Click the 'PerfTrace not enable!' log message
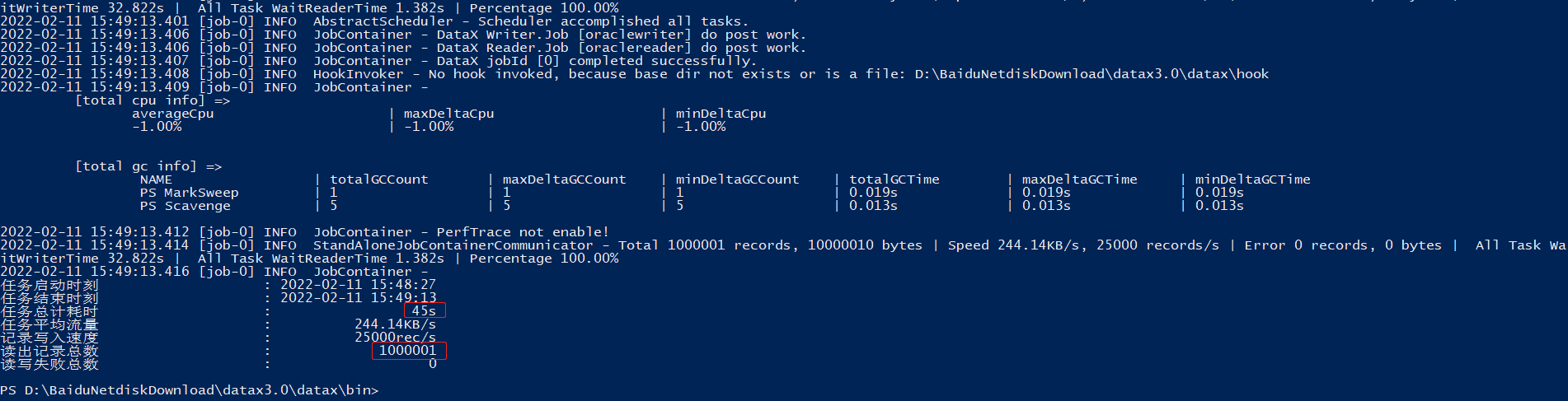This screenshot has width=1568, height=401. 523,232
